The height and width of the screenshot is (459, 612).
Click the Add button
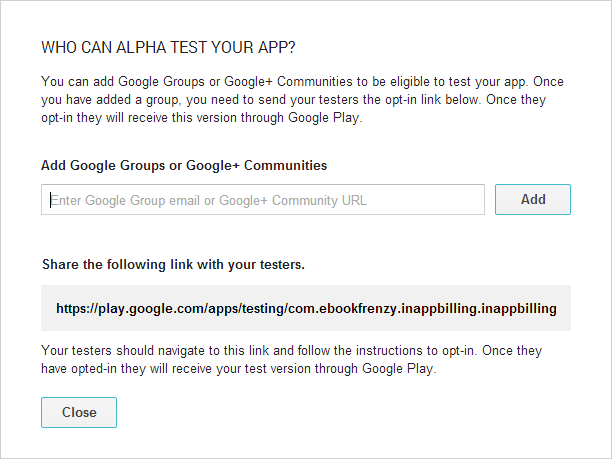tap(533, 199)
